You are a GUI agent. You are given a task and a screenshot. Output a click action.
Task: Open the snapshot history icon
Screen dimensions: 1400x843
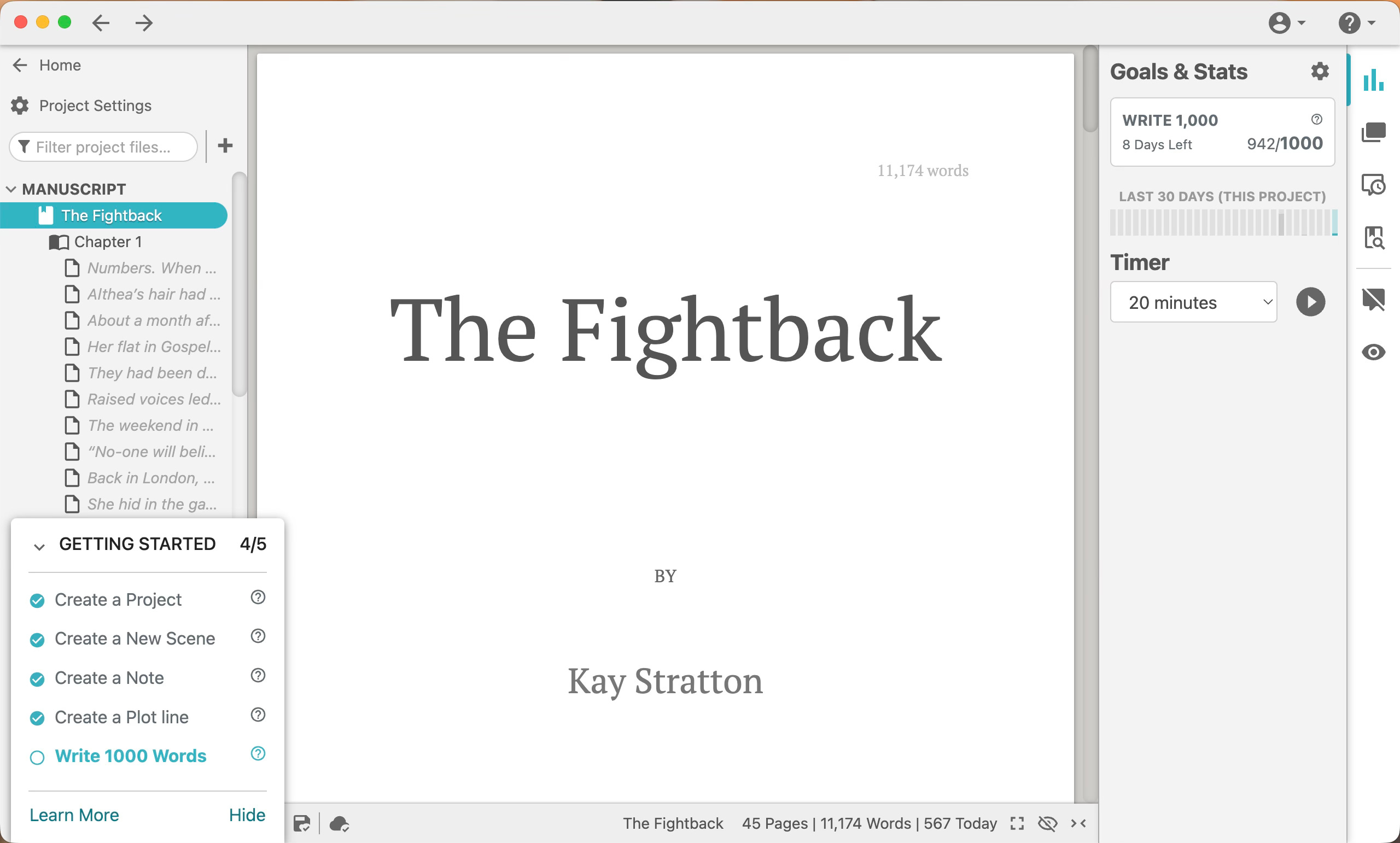point(1373,185)
